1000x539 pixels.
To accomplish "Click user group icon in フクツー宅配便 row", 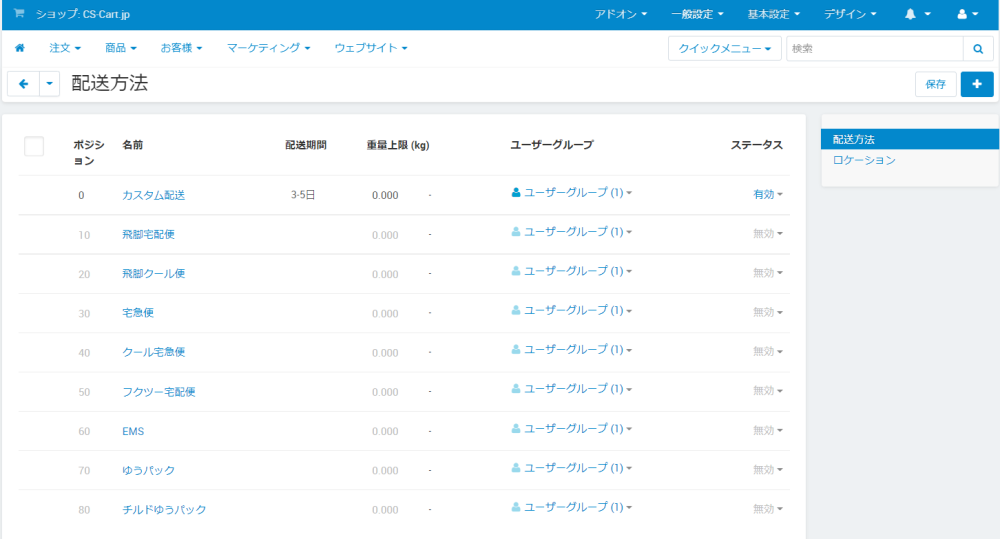I will click(516, 388).
